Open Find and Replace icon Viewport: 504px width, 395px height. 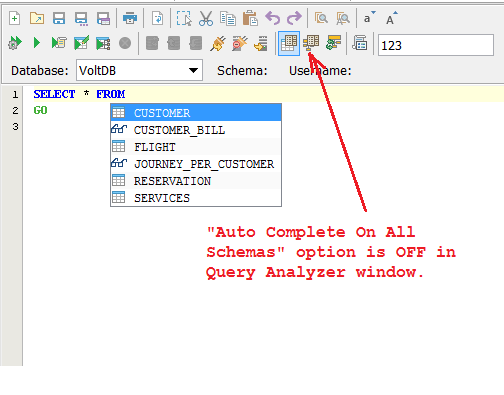[343, 19]
